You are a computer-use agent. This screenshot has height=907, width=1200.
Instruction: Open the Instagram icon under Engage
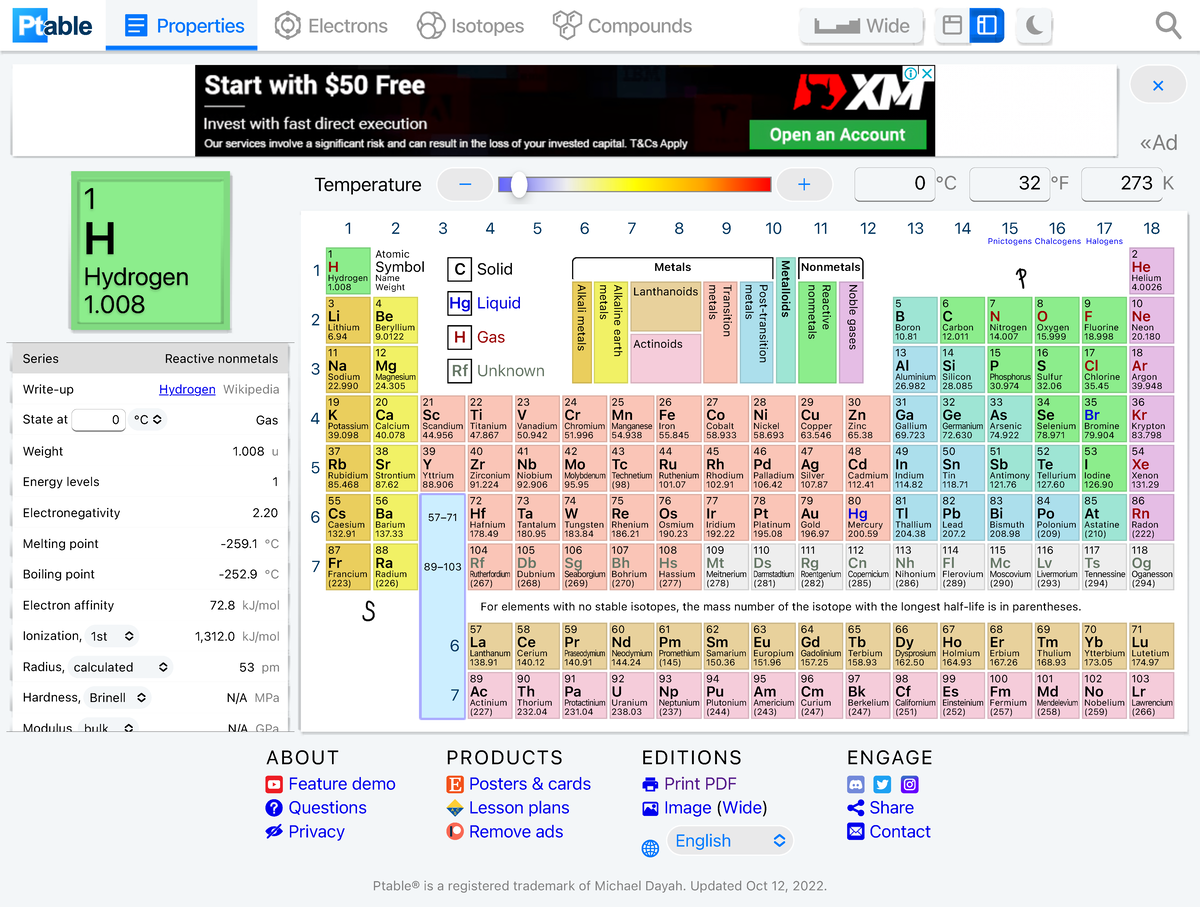908,784
